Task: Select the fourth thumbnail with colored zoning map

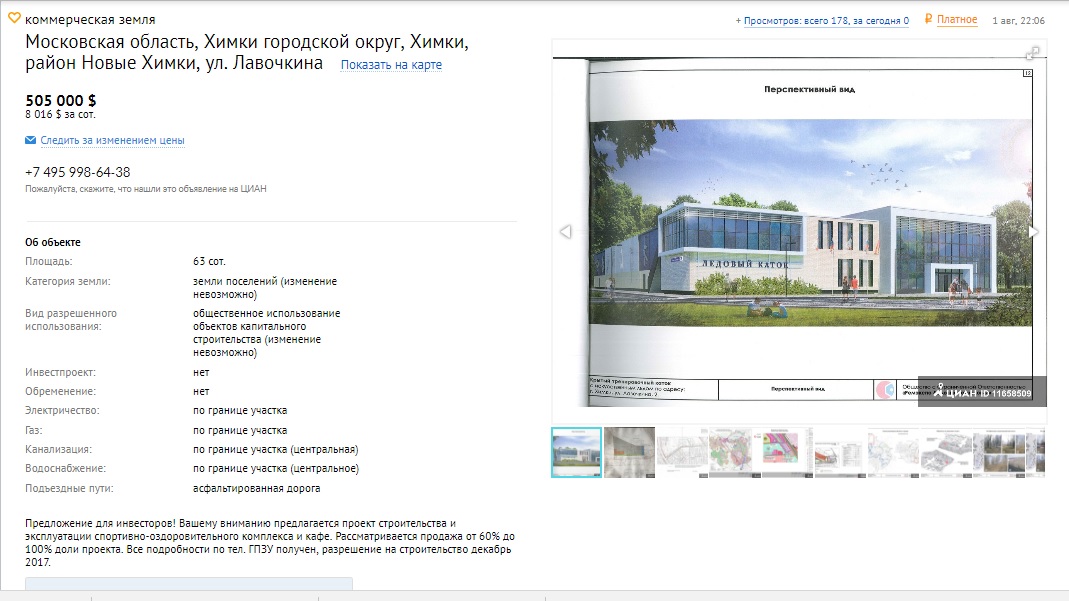Action: 735,453
